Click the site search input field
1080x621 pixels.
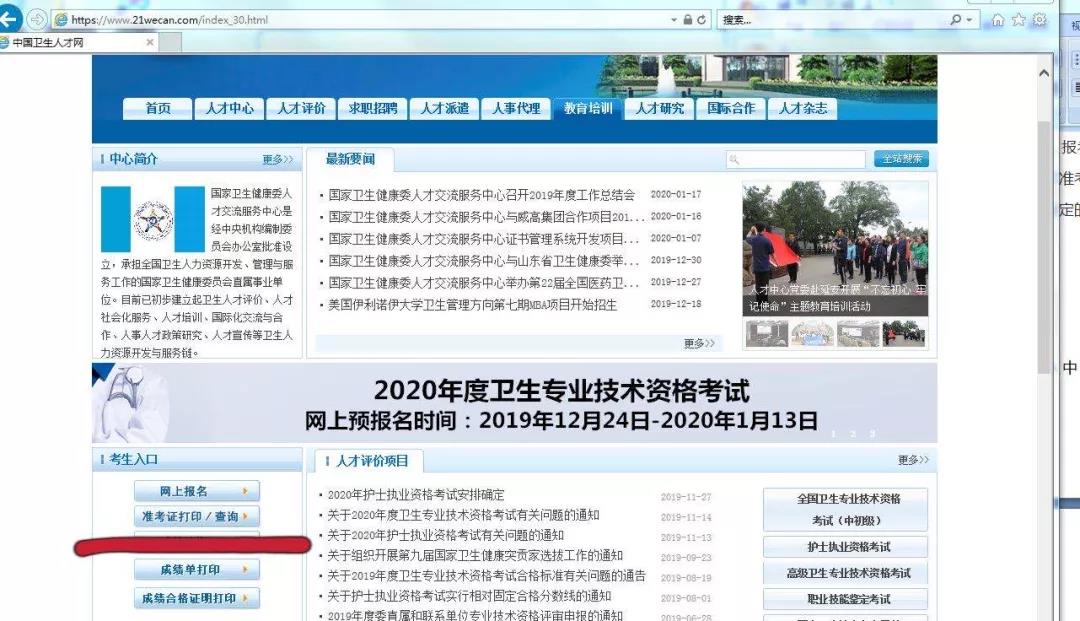coord(796,160)
